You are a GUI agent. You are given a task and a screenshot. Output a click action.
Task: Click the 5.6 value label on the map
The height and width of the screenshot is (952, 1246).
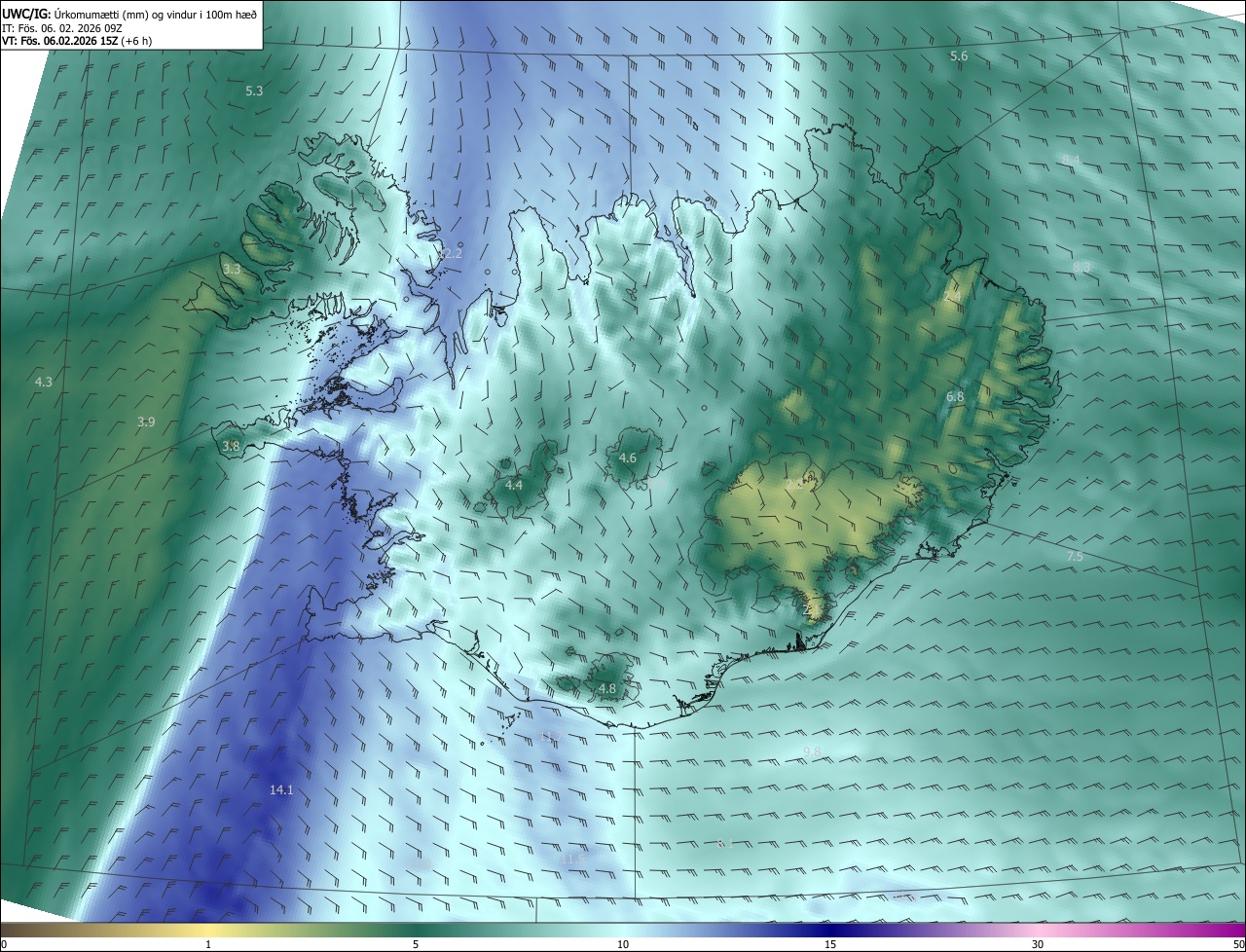point(959,56)
